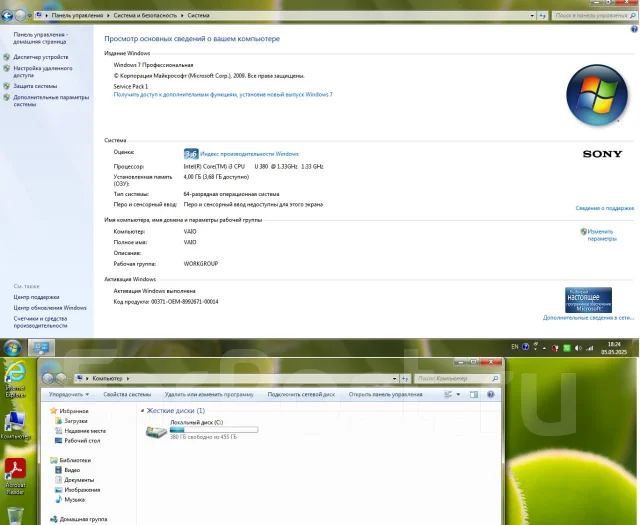Select 'Избранное' in the navigation pane

coord(74,411)
